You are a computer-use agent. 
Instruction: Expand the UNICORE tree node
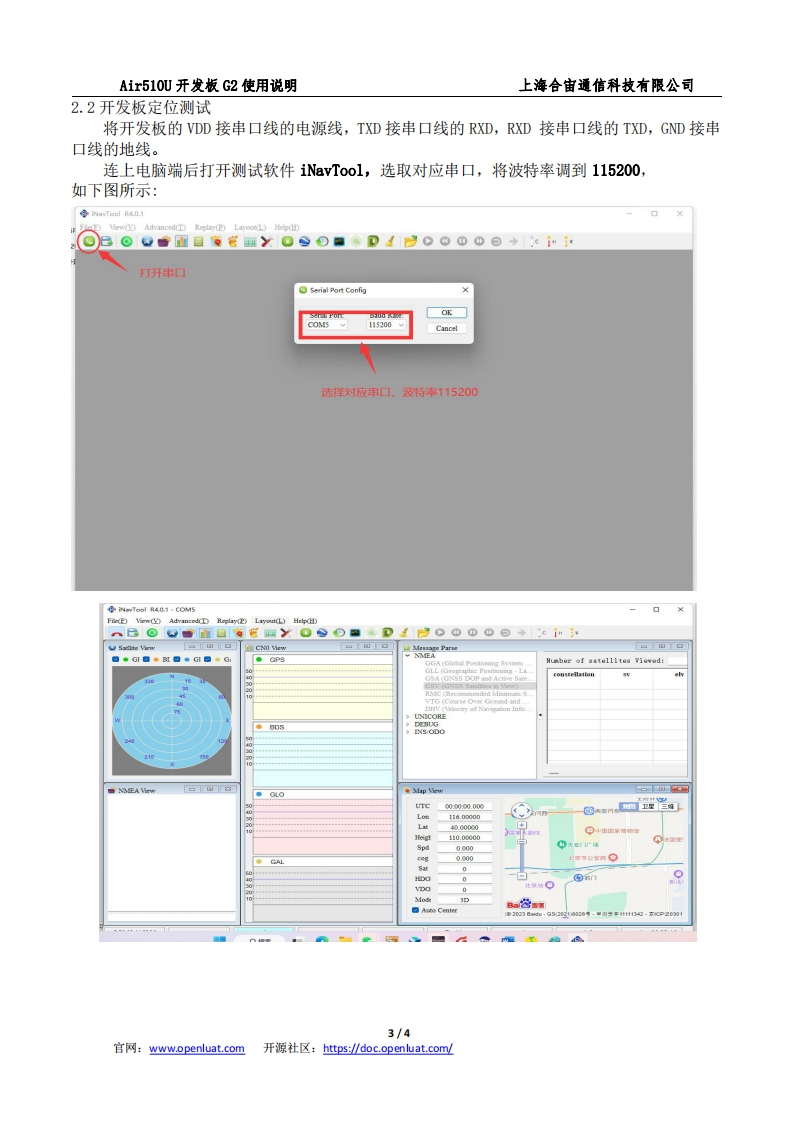point(408,717)
